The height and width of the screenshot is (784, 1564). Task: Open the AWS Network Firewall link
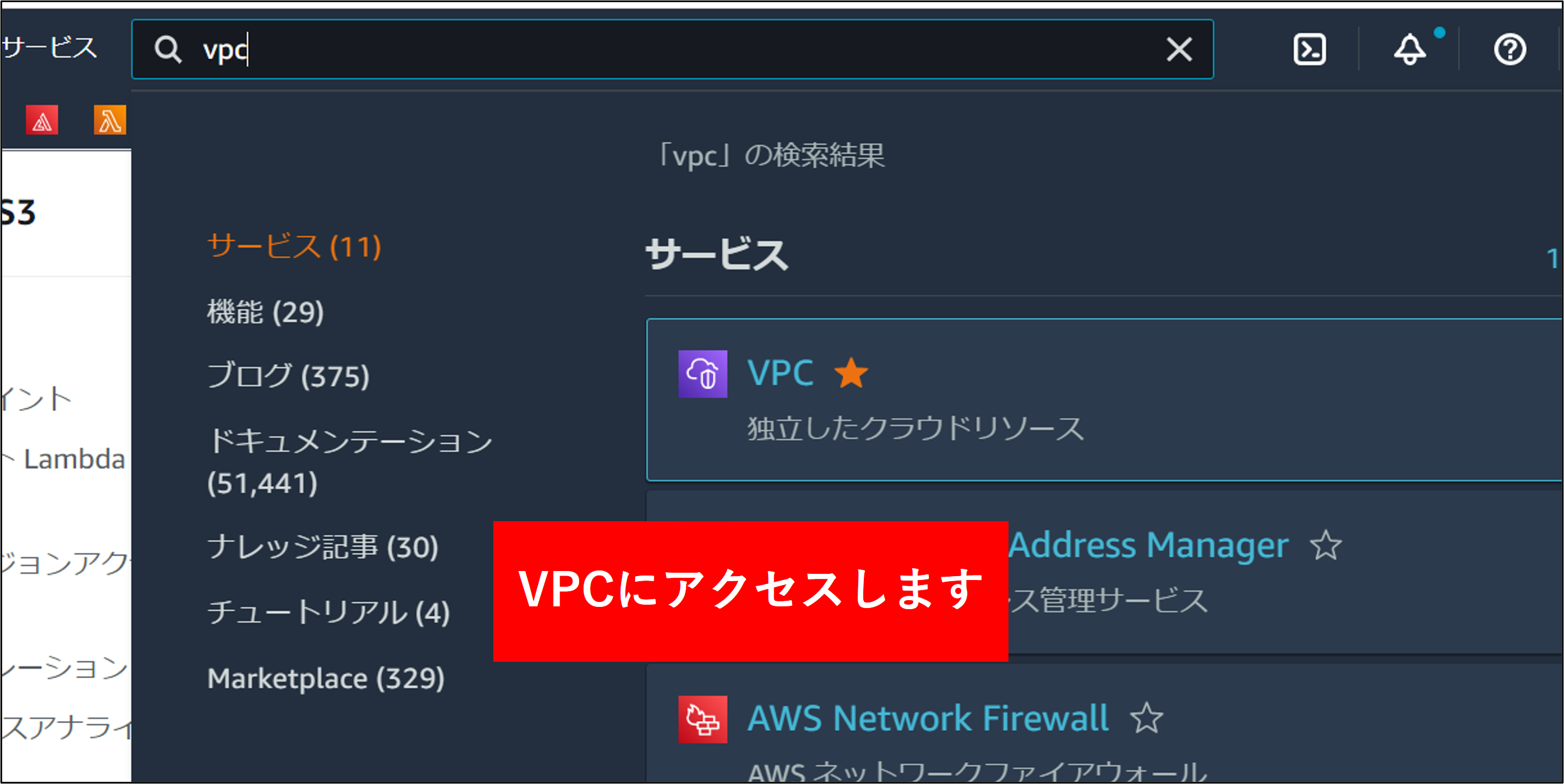[x=928, y=718]
